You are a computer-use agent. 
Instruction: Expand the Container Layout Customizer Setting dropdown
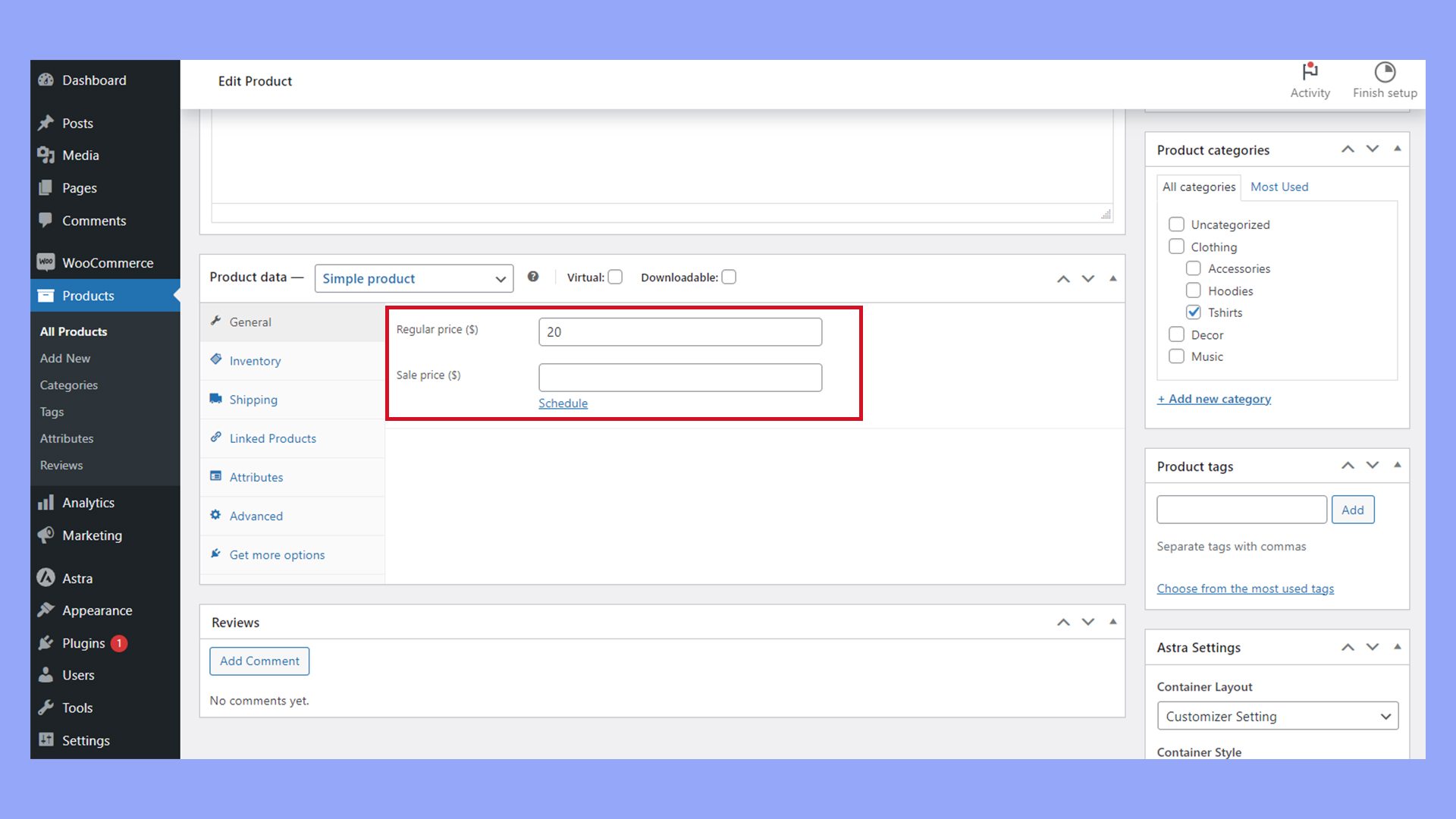[1277, 717]
